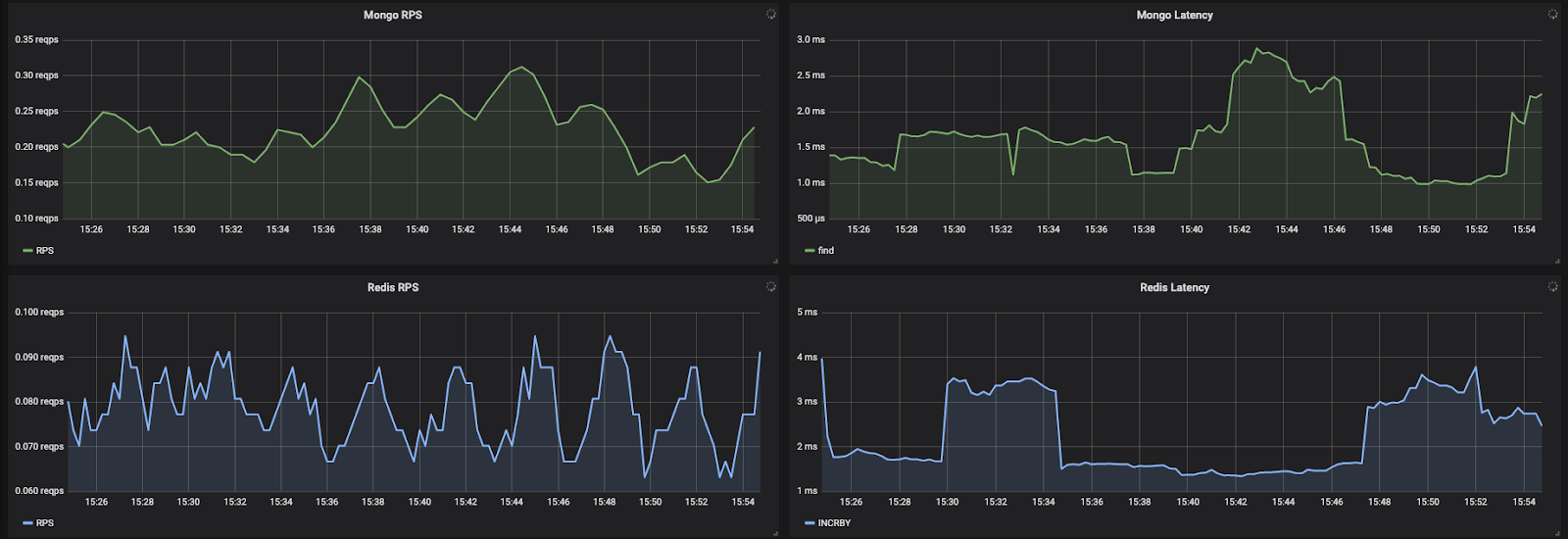The width and height of the screenshot is (1568, 539).
Task: Click the green line icon beside find legend
Action: point(809,251)
